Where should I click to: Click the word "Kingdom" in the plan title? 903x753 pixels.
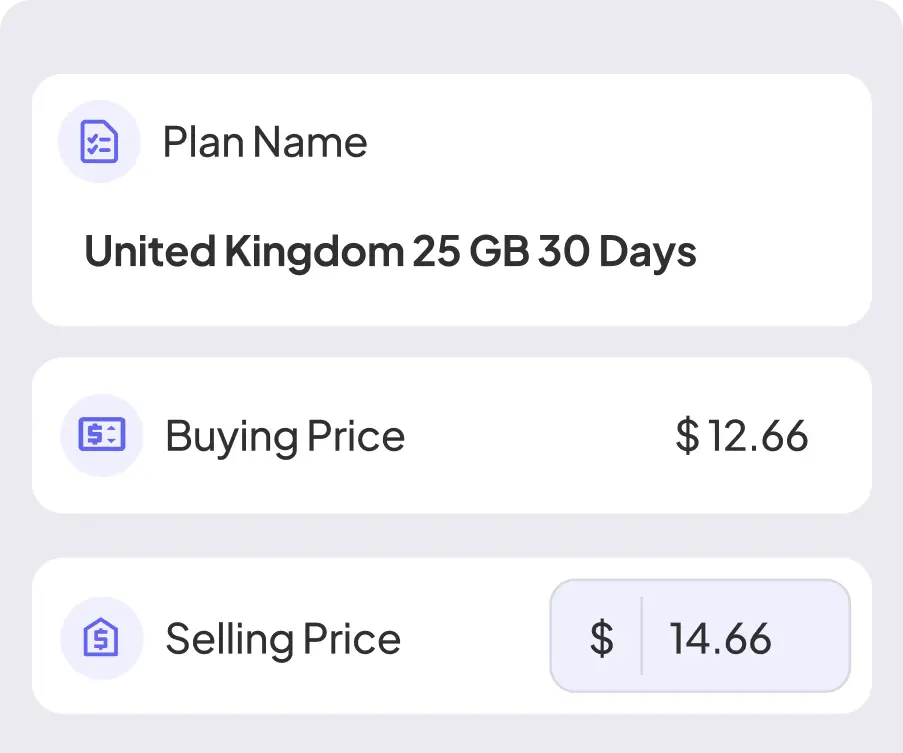[x=314, y=252]
